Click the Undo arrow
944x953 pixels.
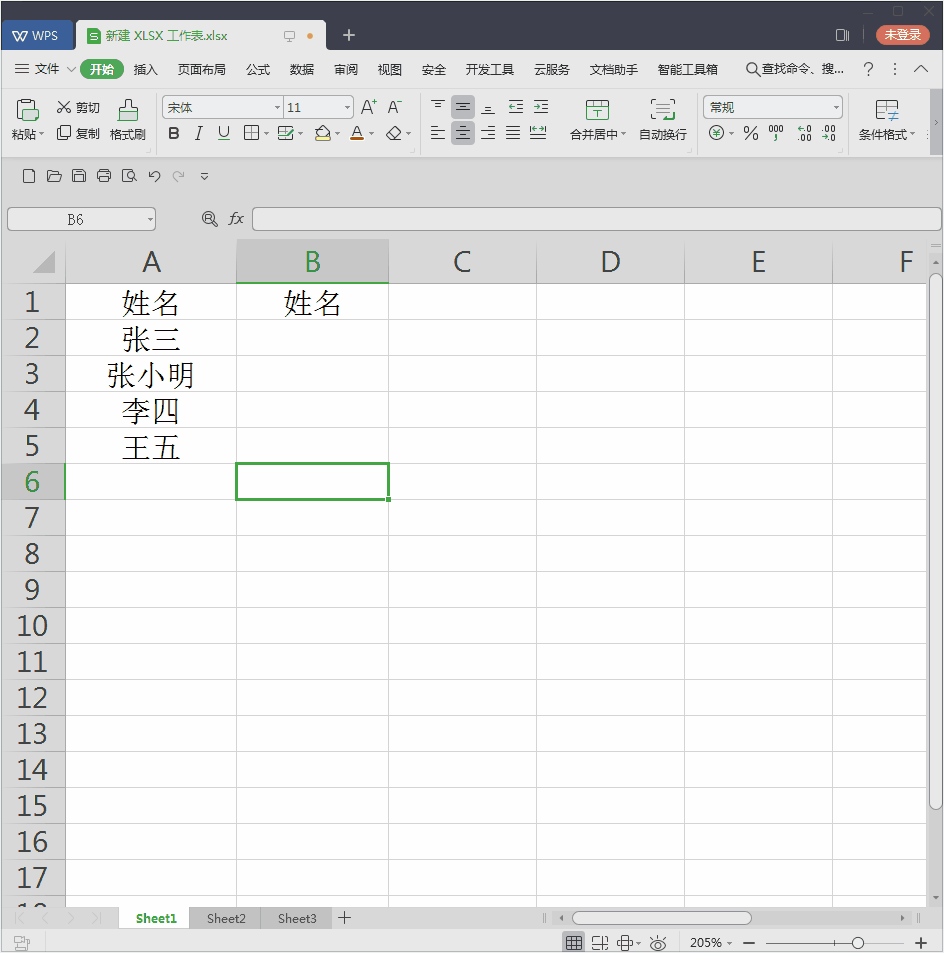click(x=154, y=176)
